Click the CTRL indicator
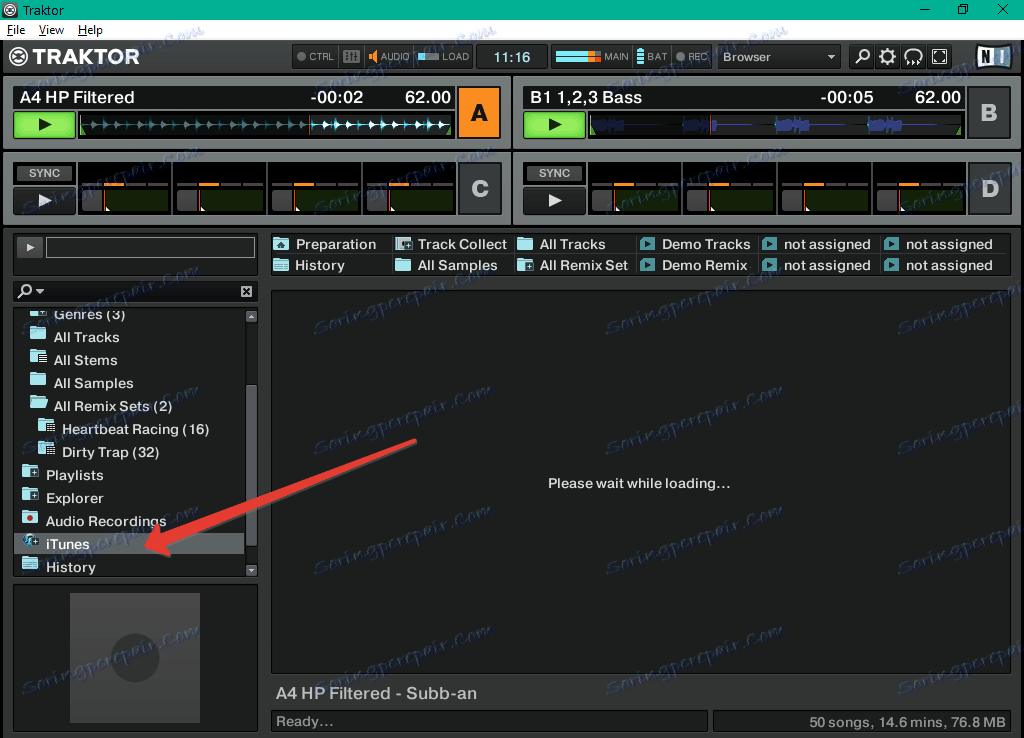Image resolution: width=1024 pixels, height=738 pixels. click(315, 57)
